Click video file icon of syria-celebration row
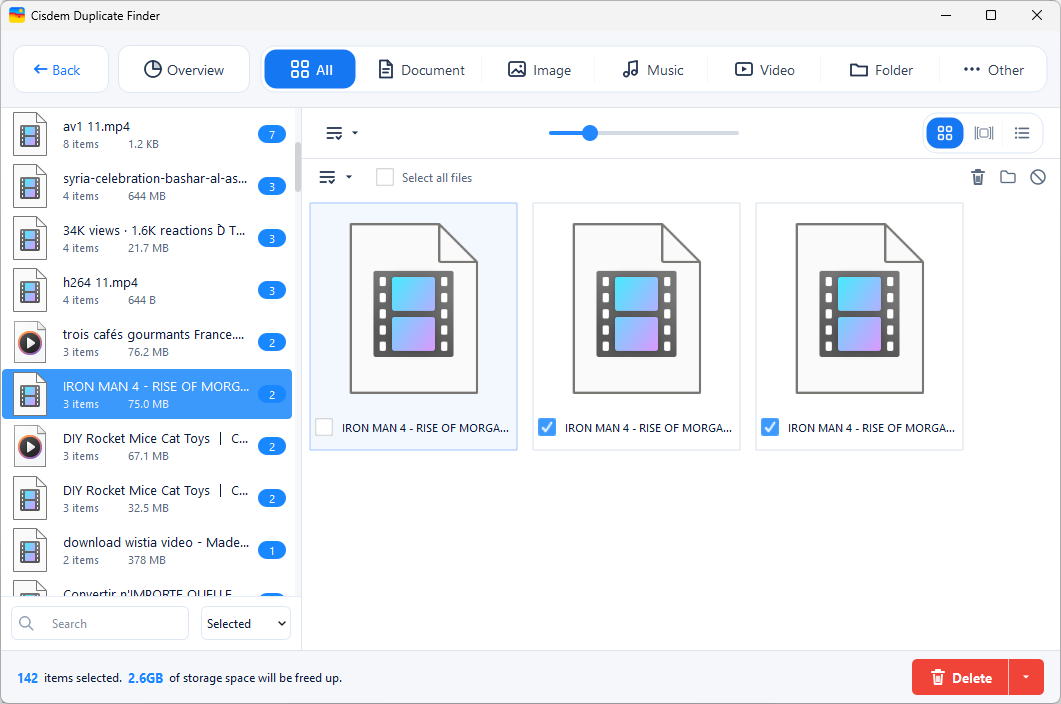The height and width of the screenshot is (704, 1061). tap(30, 186)
